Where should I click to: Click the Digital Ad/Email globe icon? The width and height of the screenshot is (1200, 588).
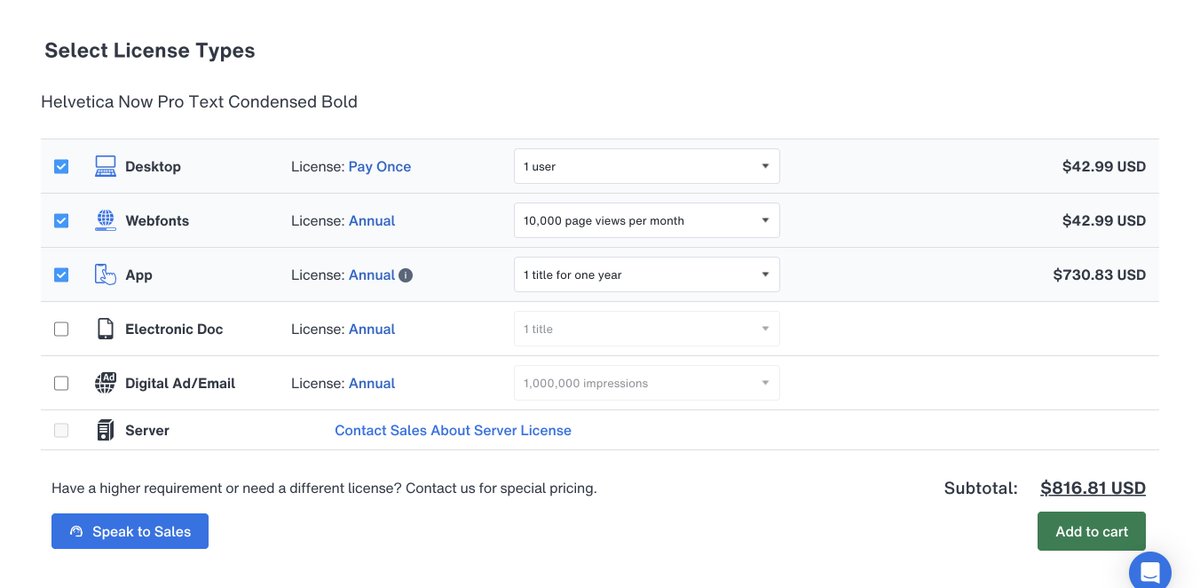105,383
